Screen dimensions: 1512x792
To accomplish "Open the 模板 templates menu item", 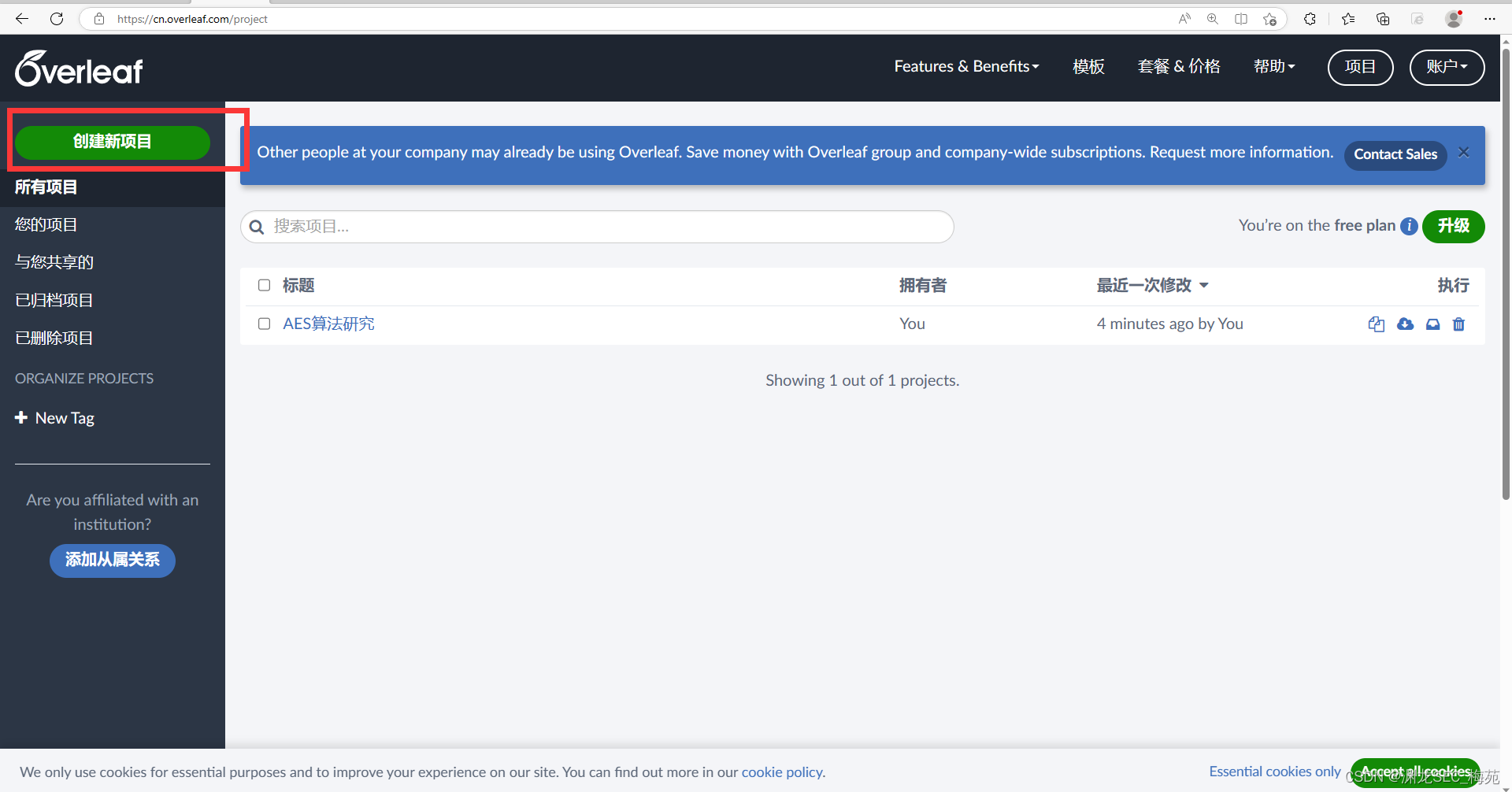I will tap(1088, 67).
